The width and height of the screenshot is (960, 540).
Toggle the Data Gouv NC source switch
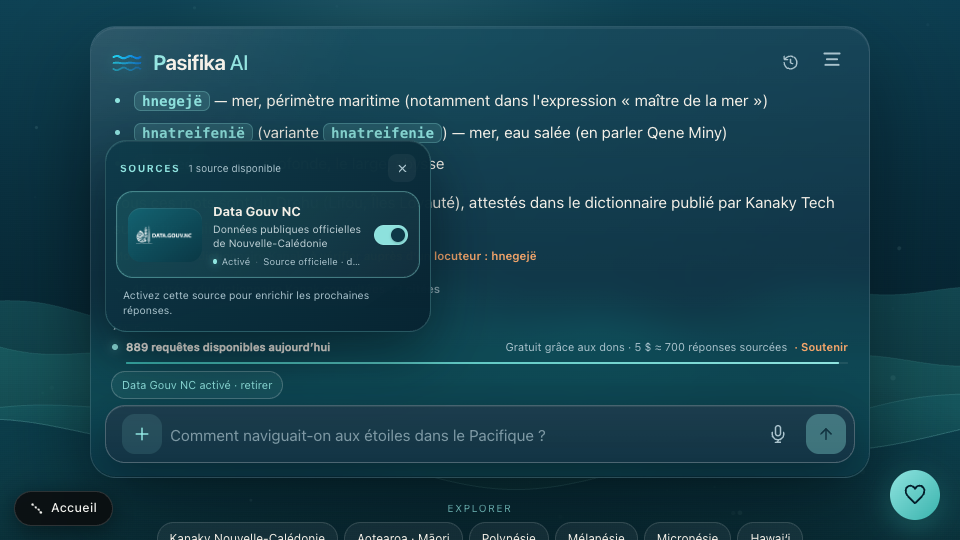click(391, 235)
